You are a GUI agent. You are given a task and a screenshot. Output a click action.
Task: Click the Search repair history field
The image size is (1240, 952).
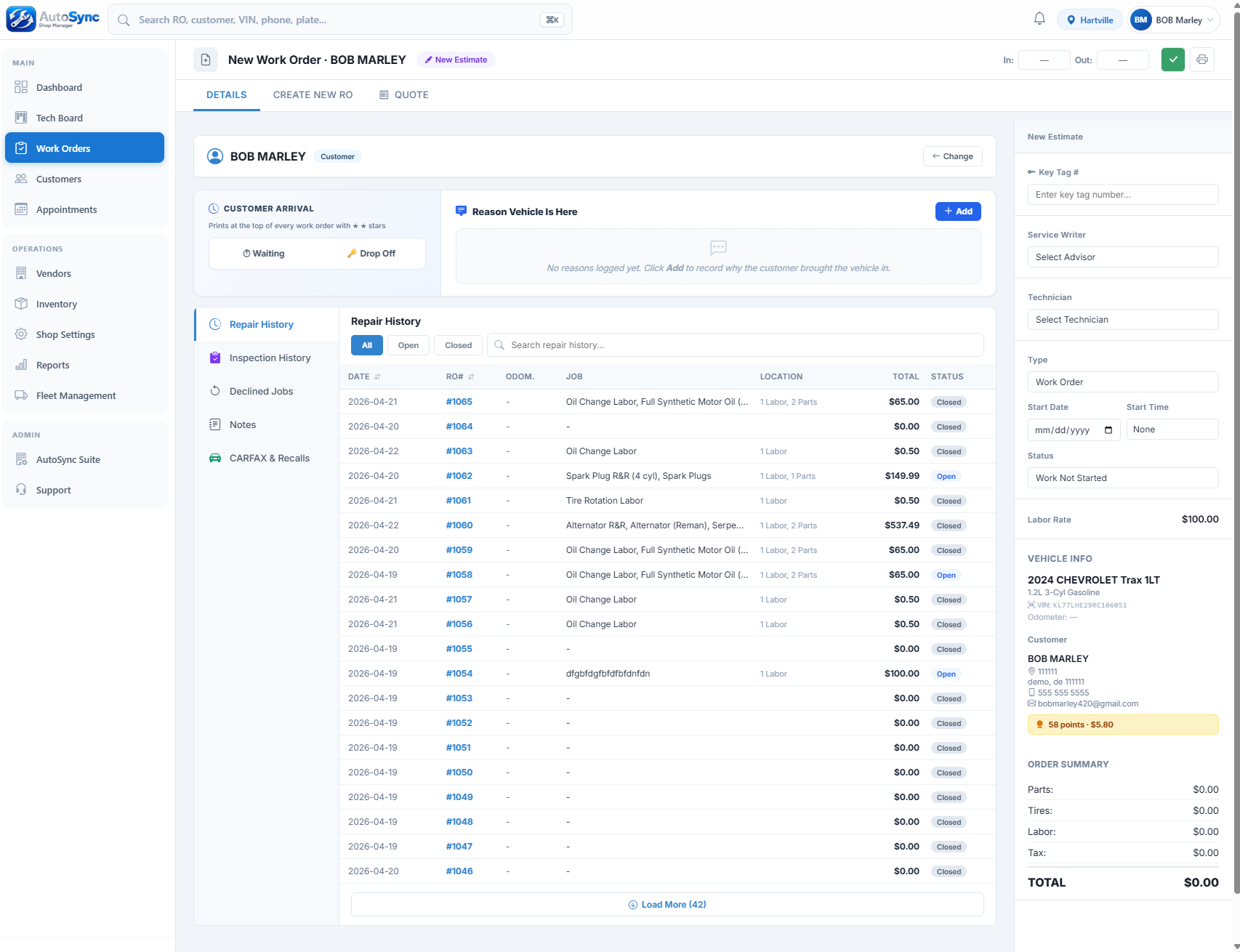pyautogui.click(x=736, y=345)
